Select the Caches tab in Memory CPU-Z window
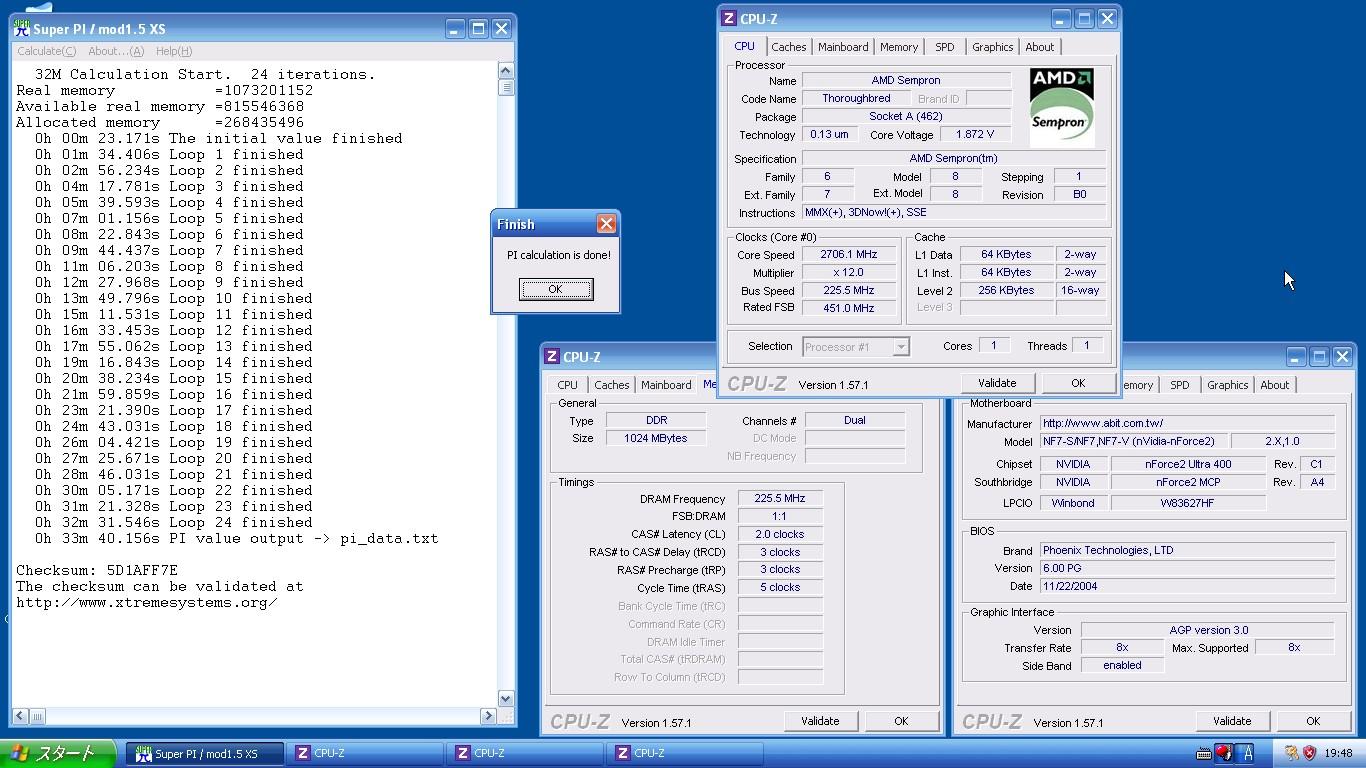 612,385
